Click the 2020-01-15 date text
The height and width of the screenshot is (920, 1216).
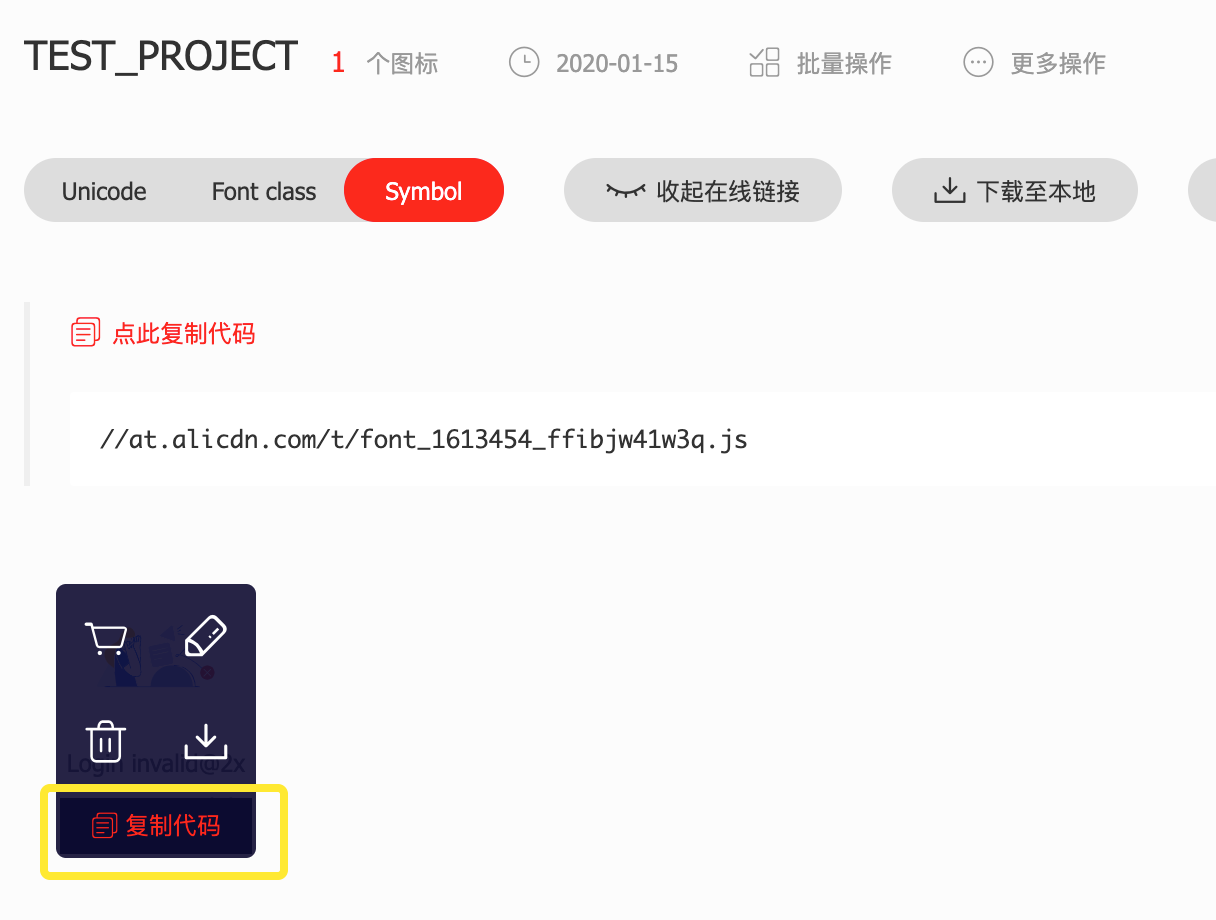pos(617,64)
